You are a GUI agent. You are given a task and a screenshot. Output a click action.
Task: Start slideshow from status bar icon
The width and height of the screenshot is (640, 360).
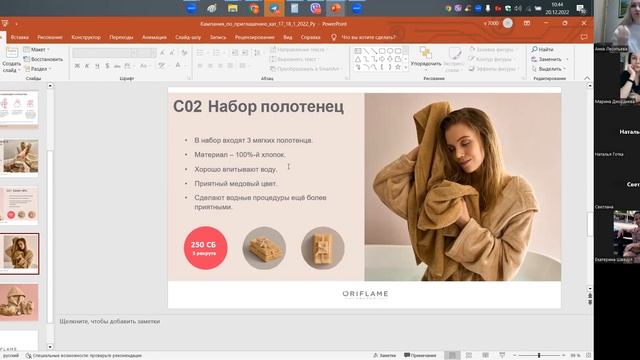[502, 356]
